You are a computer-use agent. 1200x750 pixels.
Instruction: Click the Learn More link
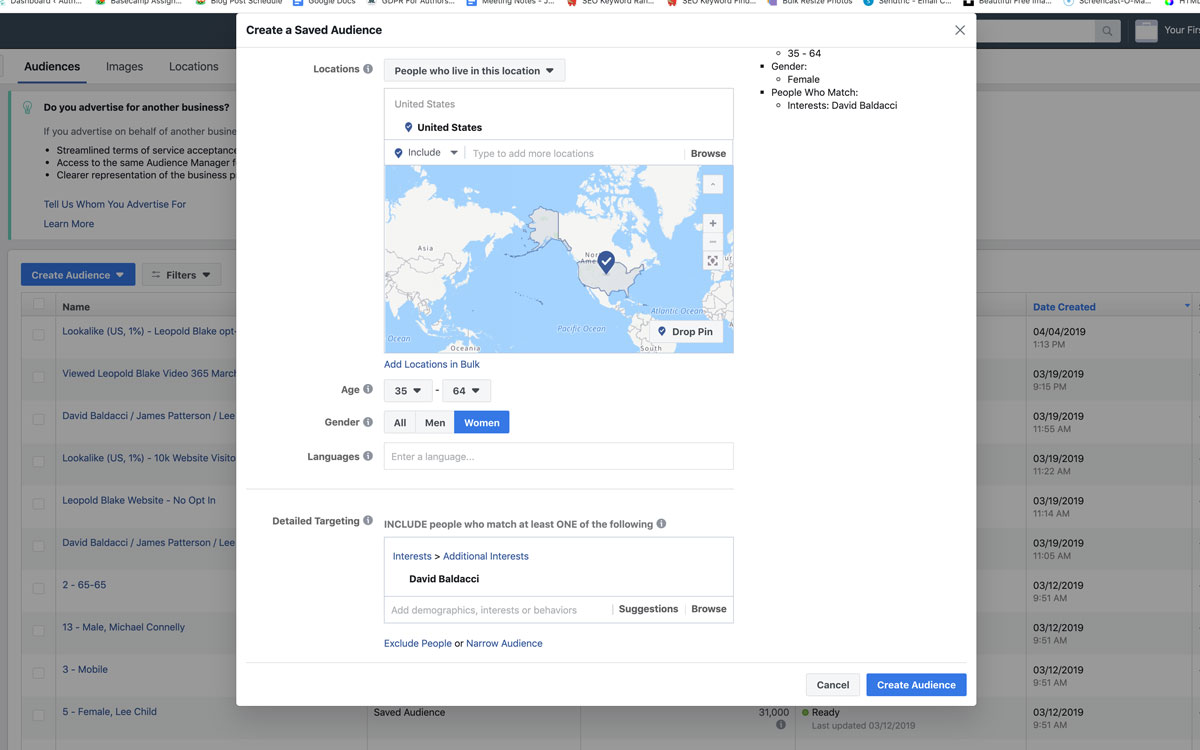click(69, 224)
